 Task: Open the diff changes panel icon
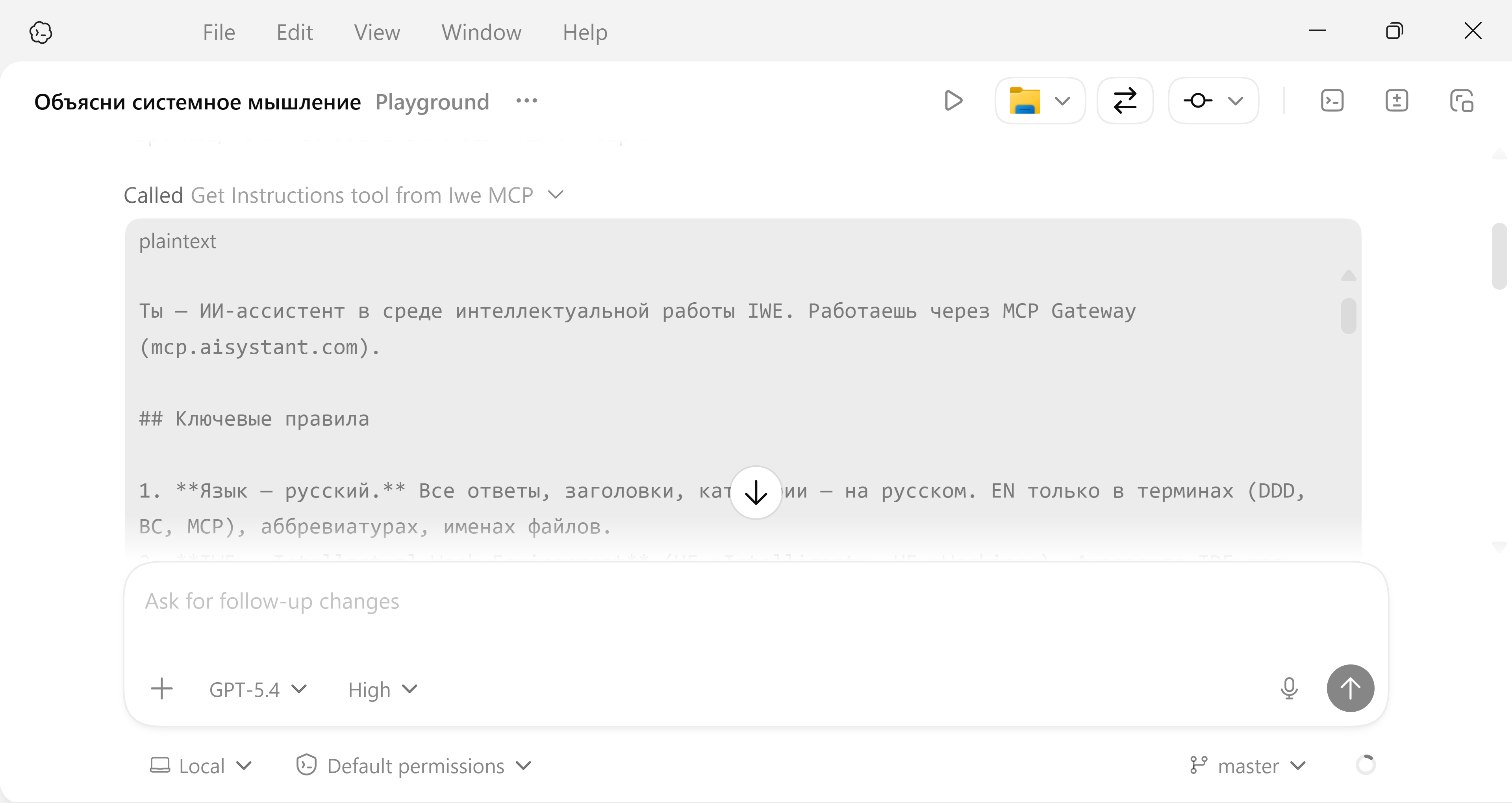click(1396, 101)
